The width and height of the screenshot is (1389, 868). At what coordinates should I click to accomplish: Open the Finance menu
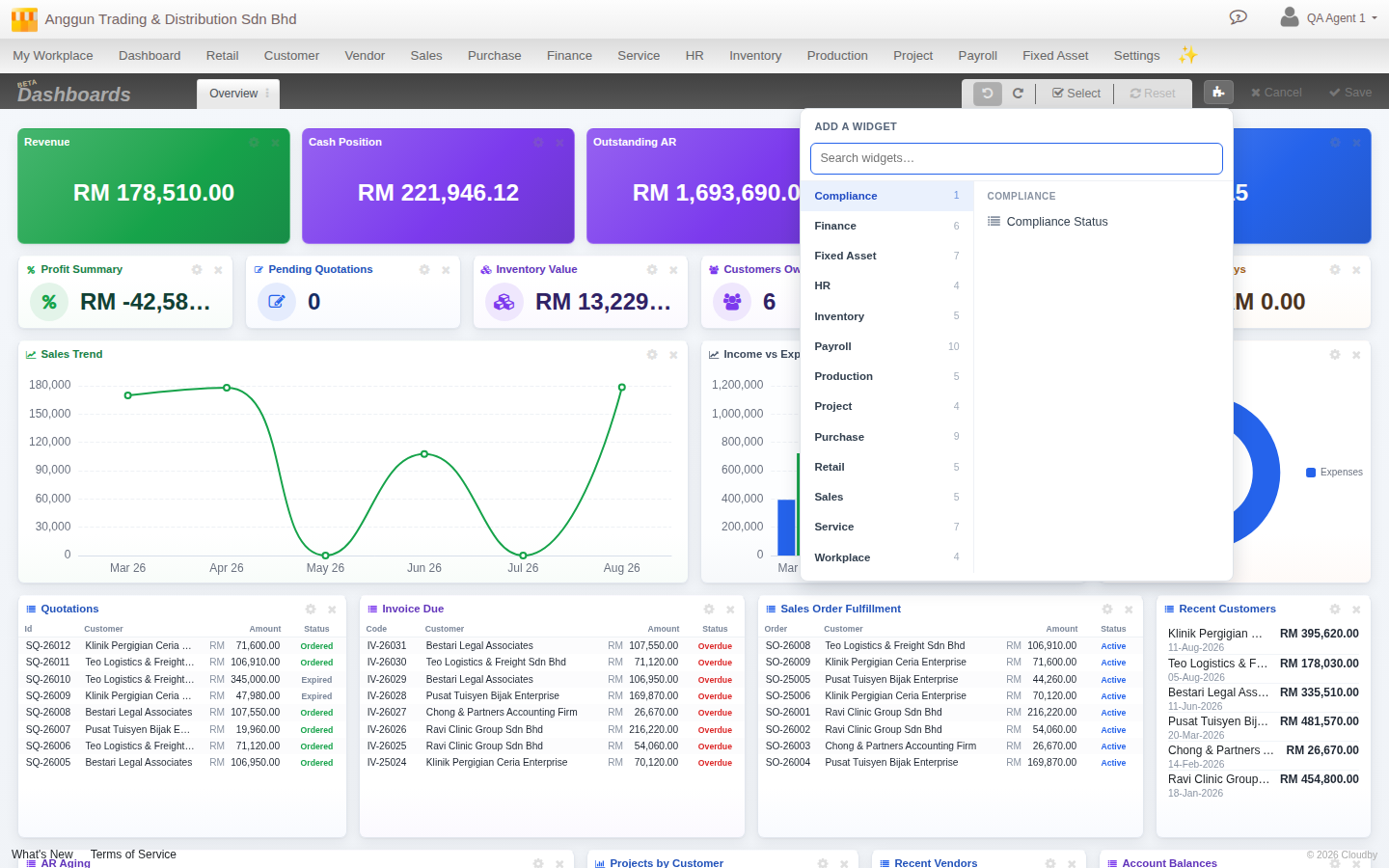point(569,56)
